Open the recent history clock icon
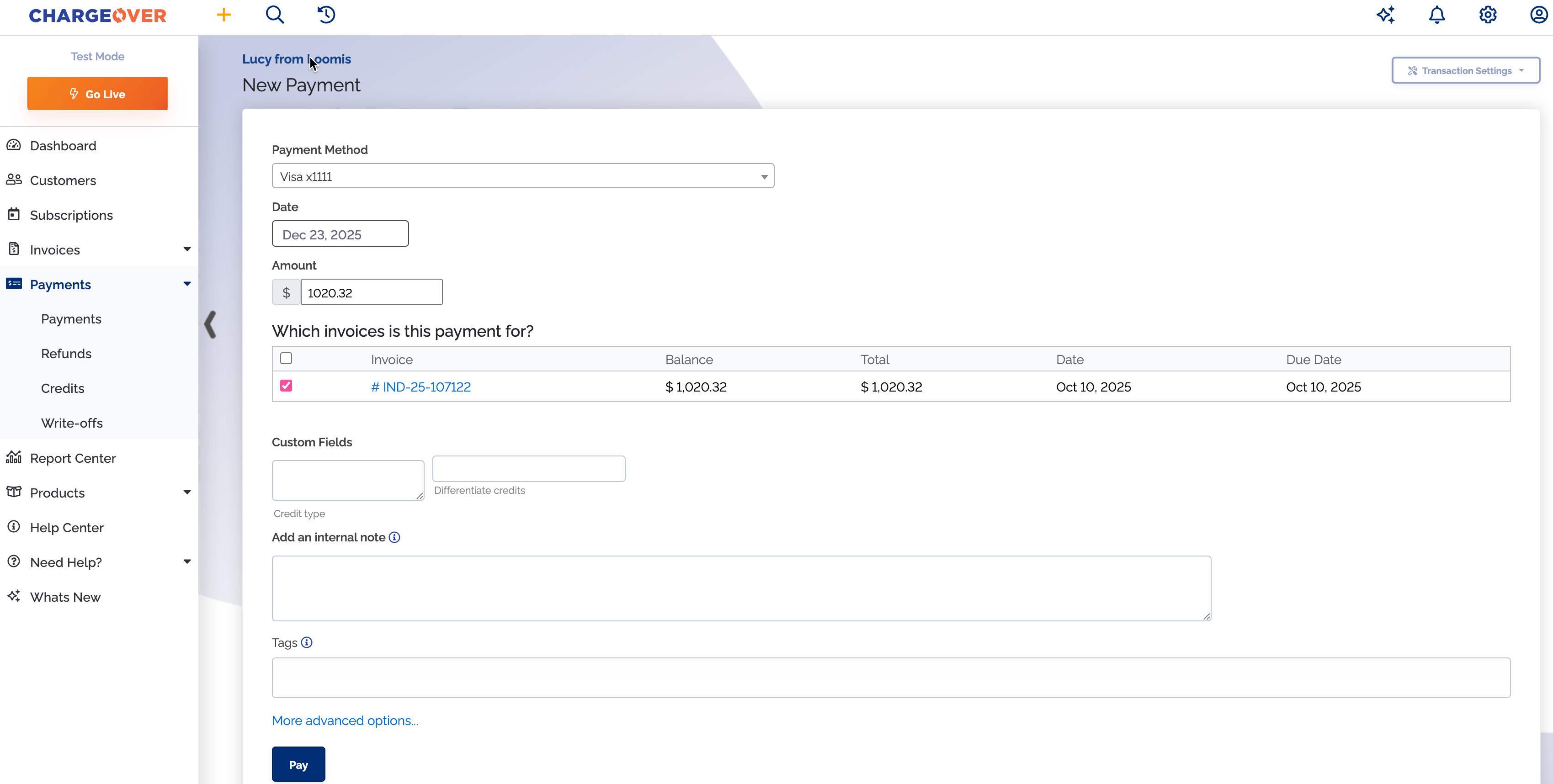The width and height of the screenshot is (1553, 784). click(x=326, y=15)
